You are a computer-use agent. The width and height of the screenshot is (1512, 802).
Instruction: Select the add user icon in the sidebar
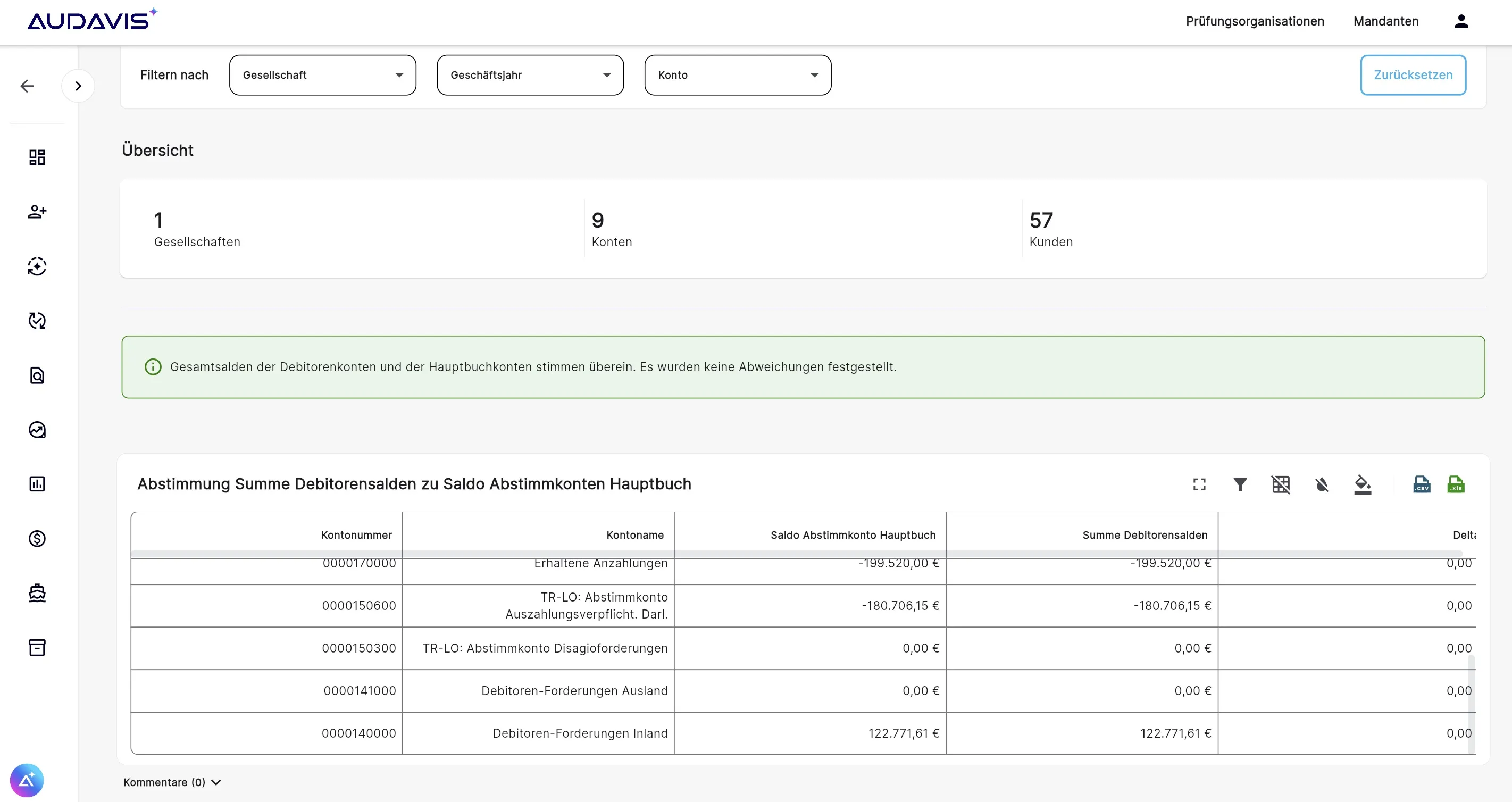[x=36, y=211]
